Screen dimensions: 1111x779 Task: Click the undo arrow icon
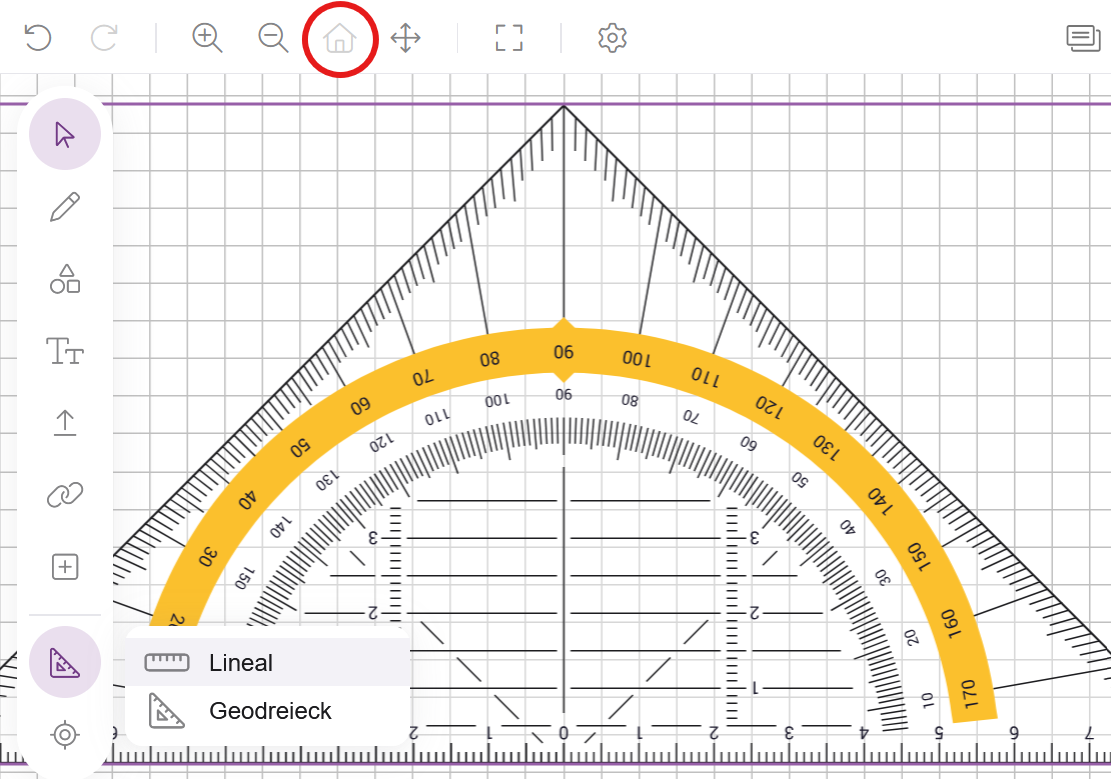(x=37, y=39)
